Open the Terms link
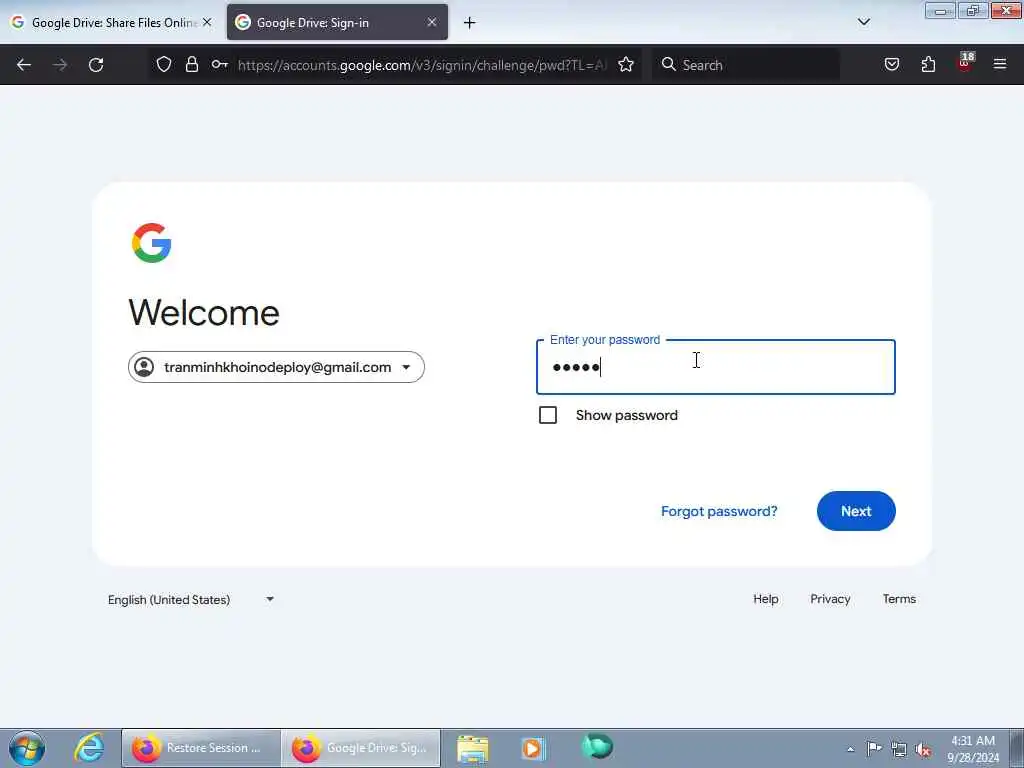The image size is (1024, 768). [899, 599]
